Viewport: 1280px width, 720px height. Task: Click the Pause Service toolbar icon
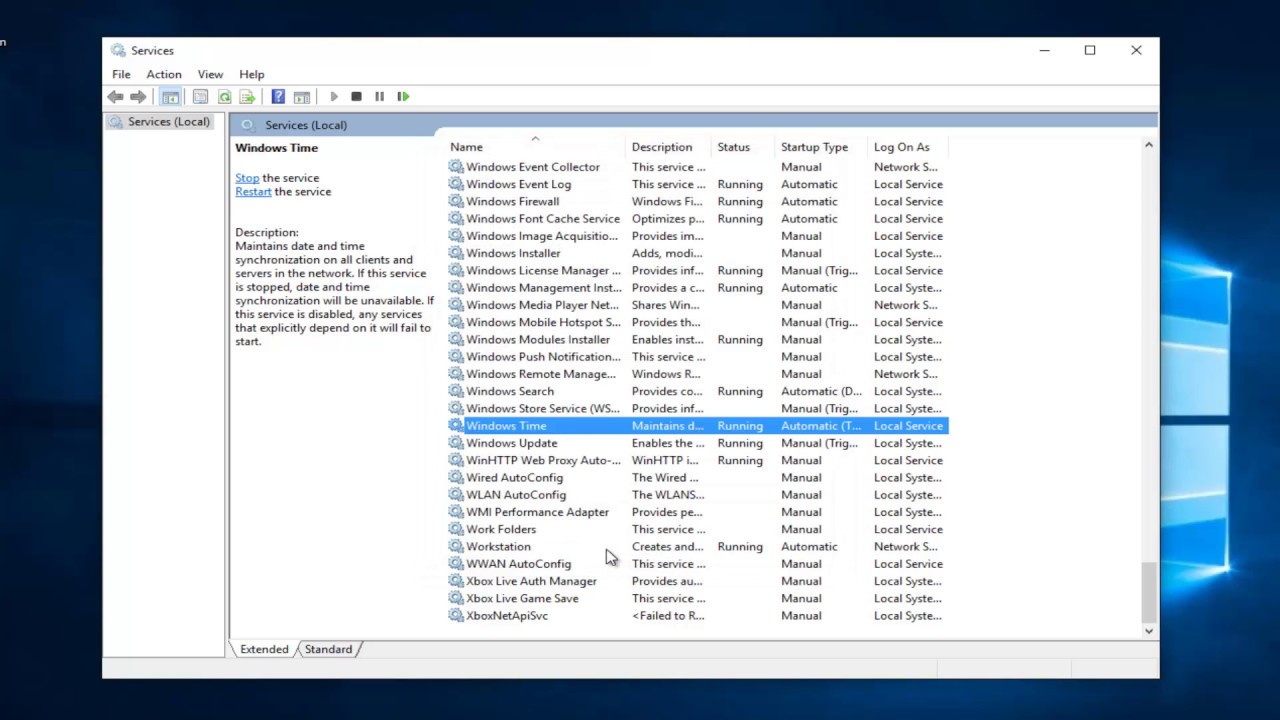point(379,97)
